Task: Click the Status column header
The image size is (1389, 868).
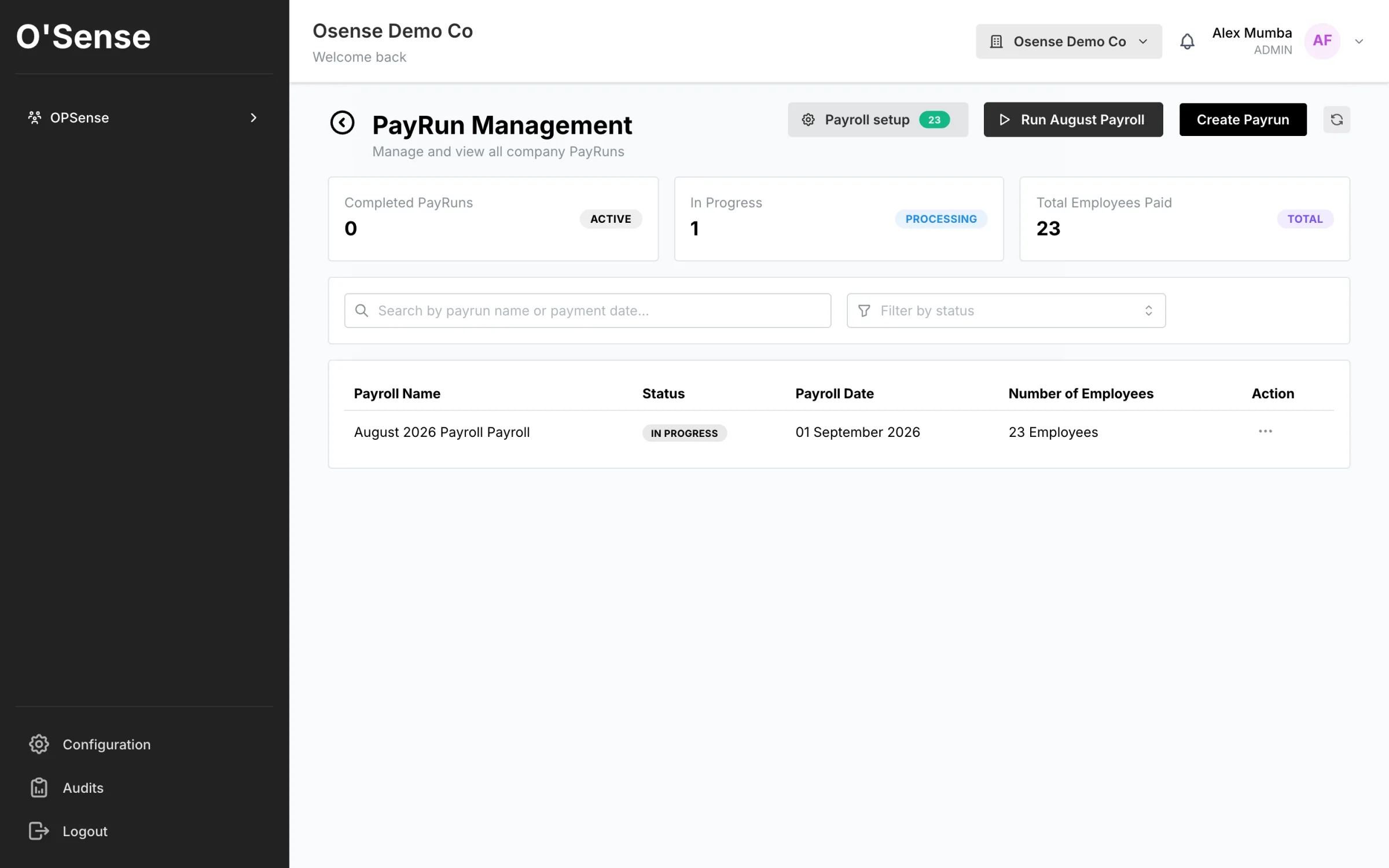Action: [x=663, y=393]
